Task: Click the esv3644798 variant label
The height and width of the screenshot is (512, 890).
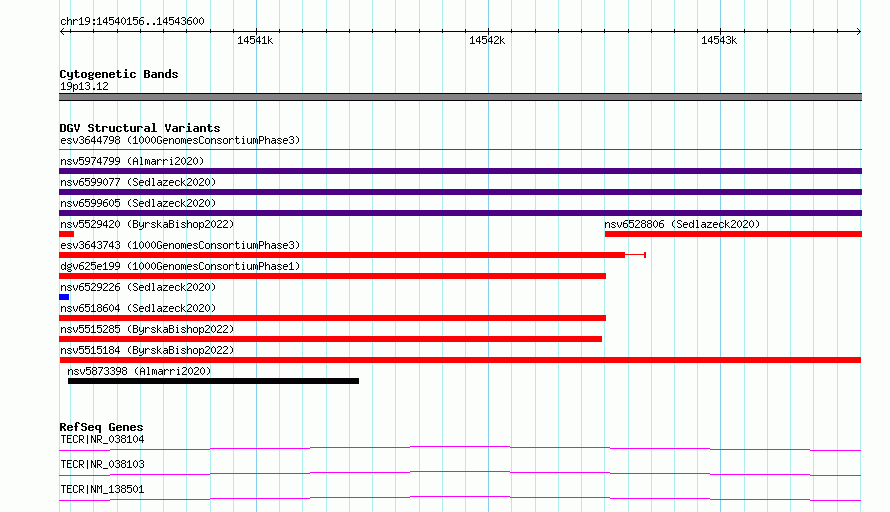Action: click(x=180, y=140)
